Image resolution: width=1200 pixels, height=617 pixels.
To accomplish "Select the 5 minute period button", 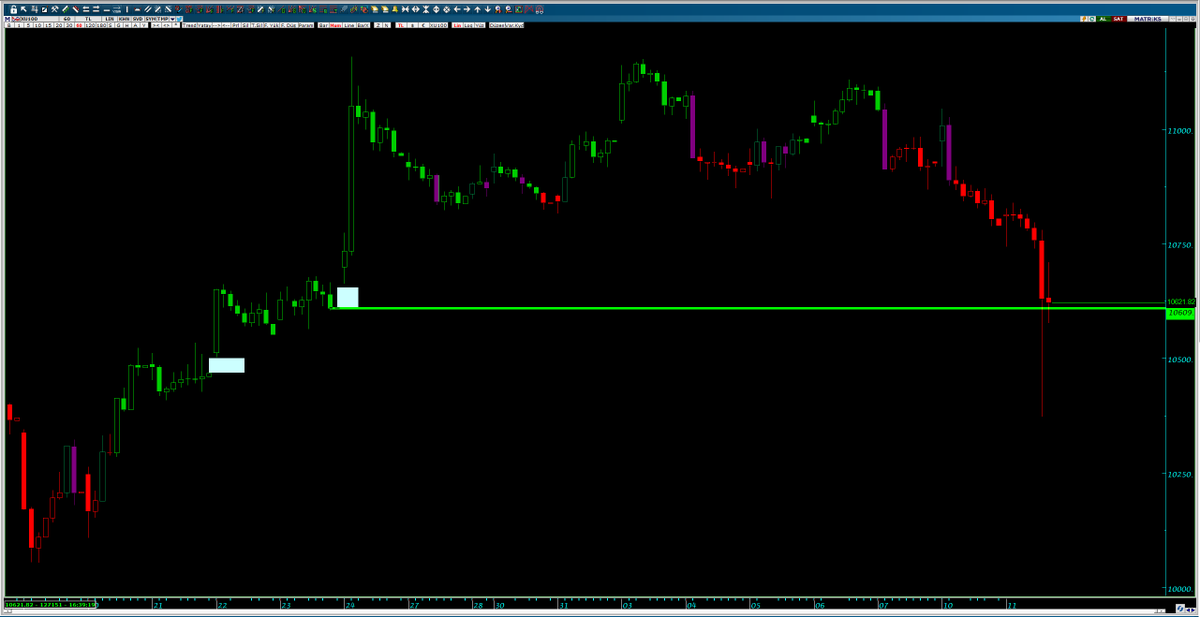I will (28, 25).
